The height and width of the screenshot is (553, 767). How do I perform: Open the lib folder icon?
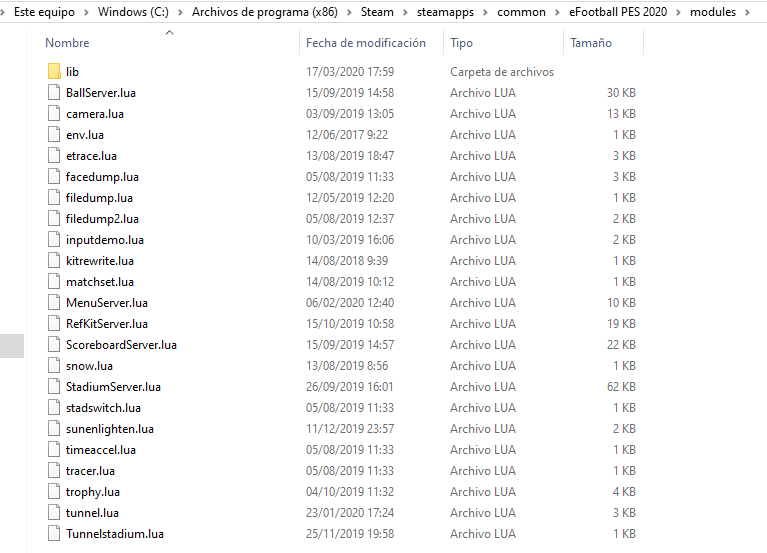(54, 71)
